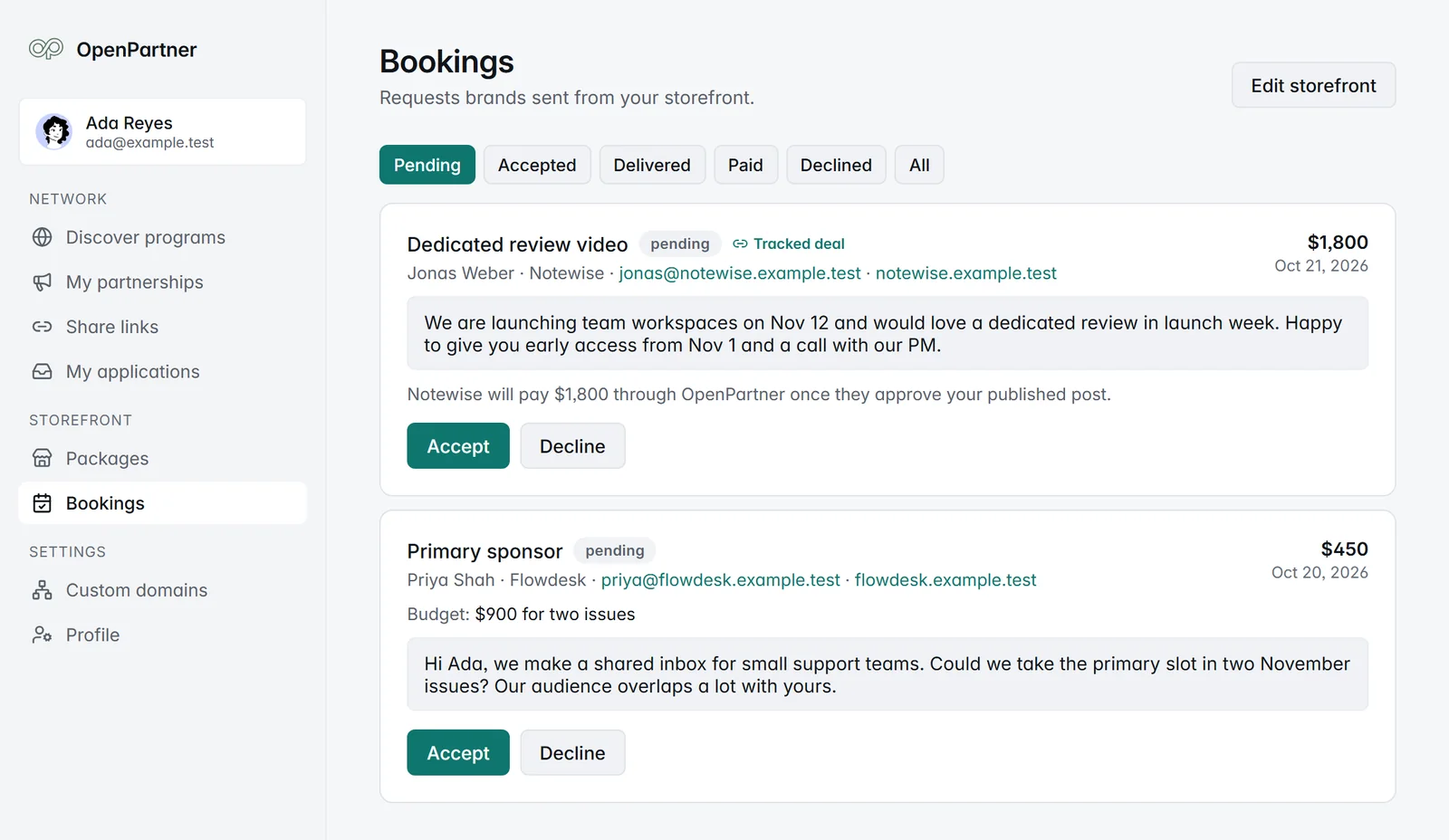The height and width of the screenshot is (840, 1449).
Task: Accept the Dedicated review video booking
Action: [x=458, y=446]
